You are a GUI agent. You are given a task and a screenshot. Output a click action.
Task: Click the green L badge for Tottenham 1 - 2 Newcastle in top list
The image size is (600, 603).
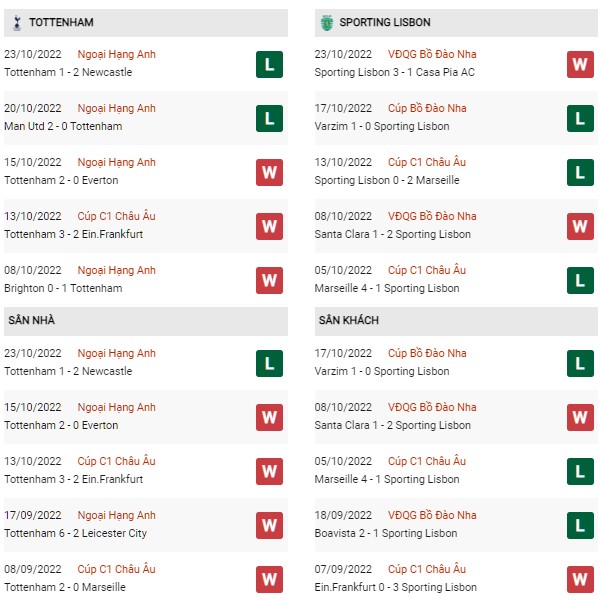click(x=269, y=65)
